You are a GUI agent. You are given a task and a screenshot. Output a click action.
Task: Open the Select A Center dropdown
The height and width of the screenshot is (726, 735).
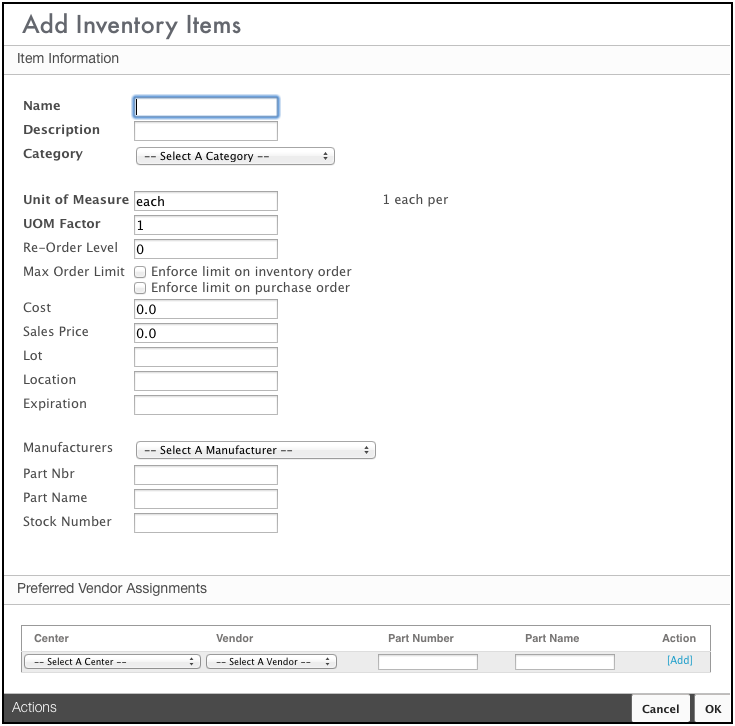(112, 662)
